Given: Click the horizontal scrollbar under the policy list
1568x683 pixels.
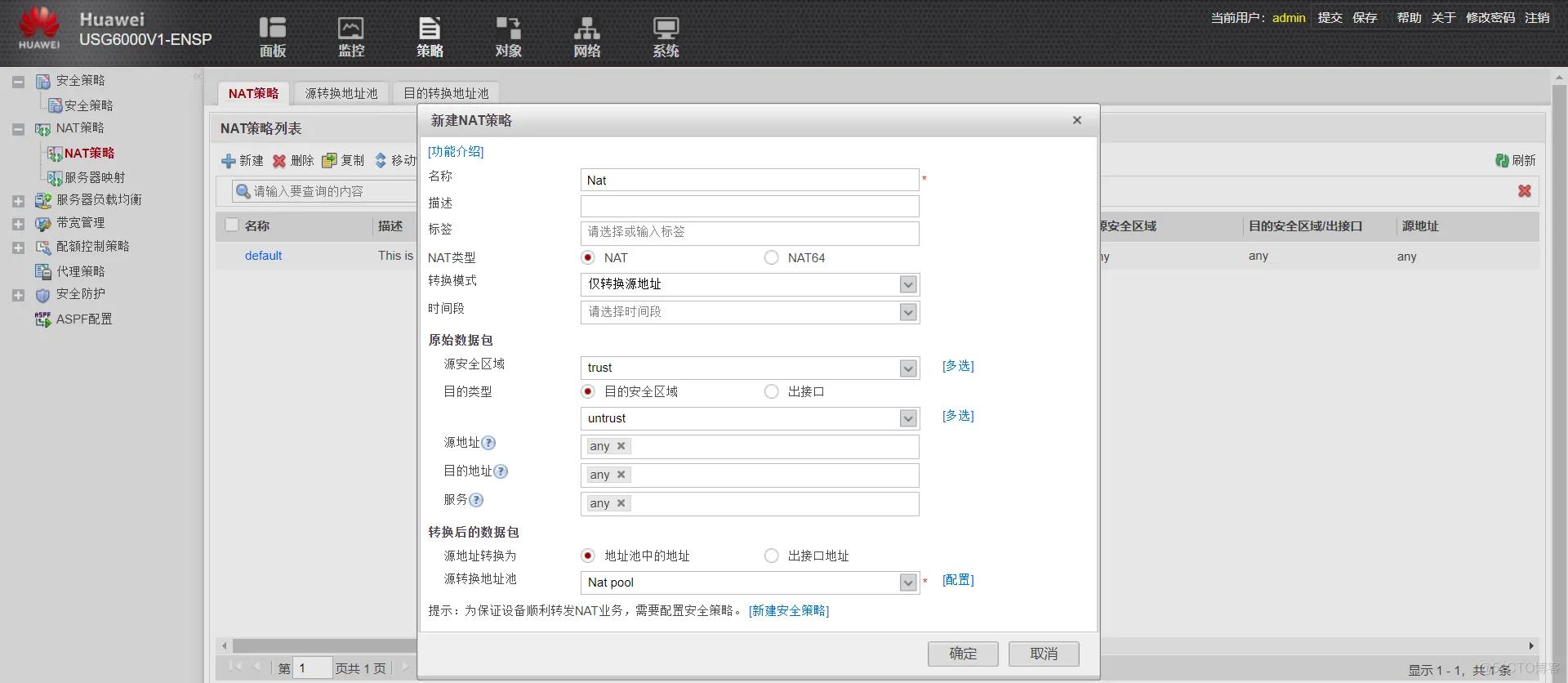Looking at the screenshot, I should point(324,645).
